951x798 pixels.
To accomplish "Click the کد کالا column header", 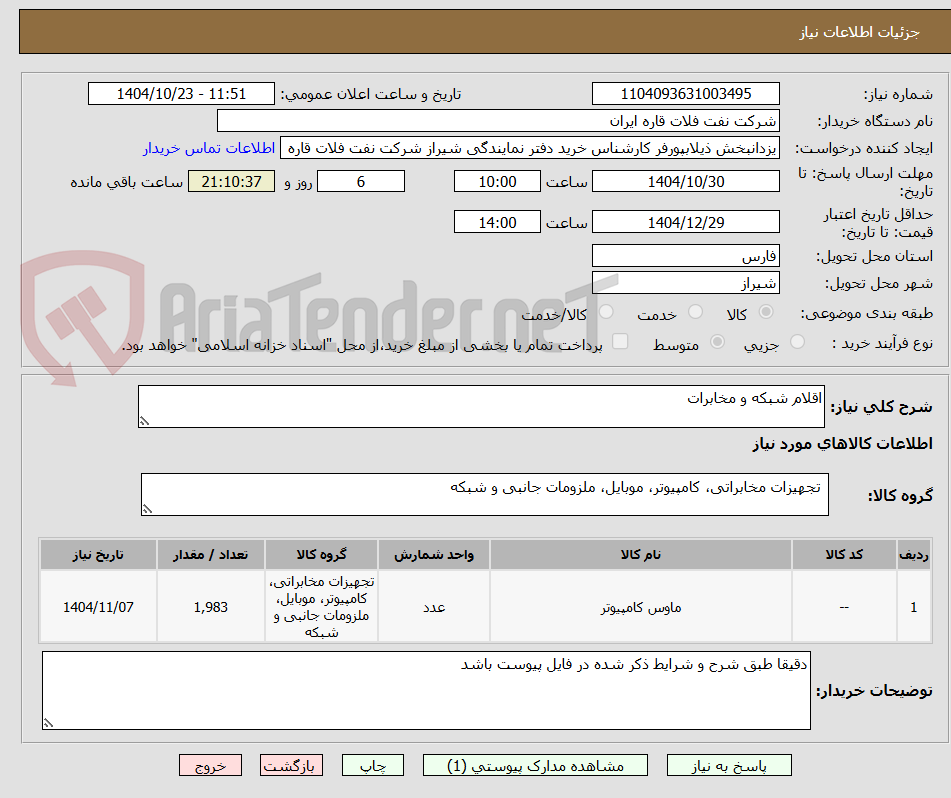I will click(x=844, y=554).
